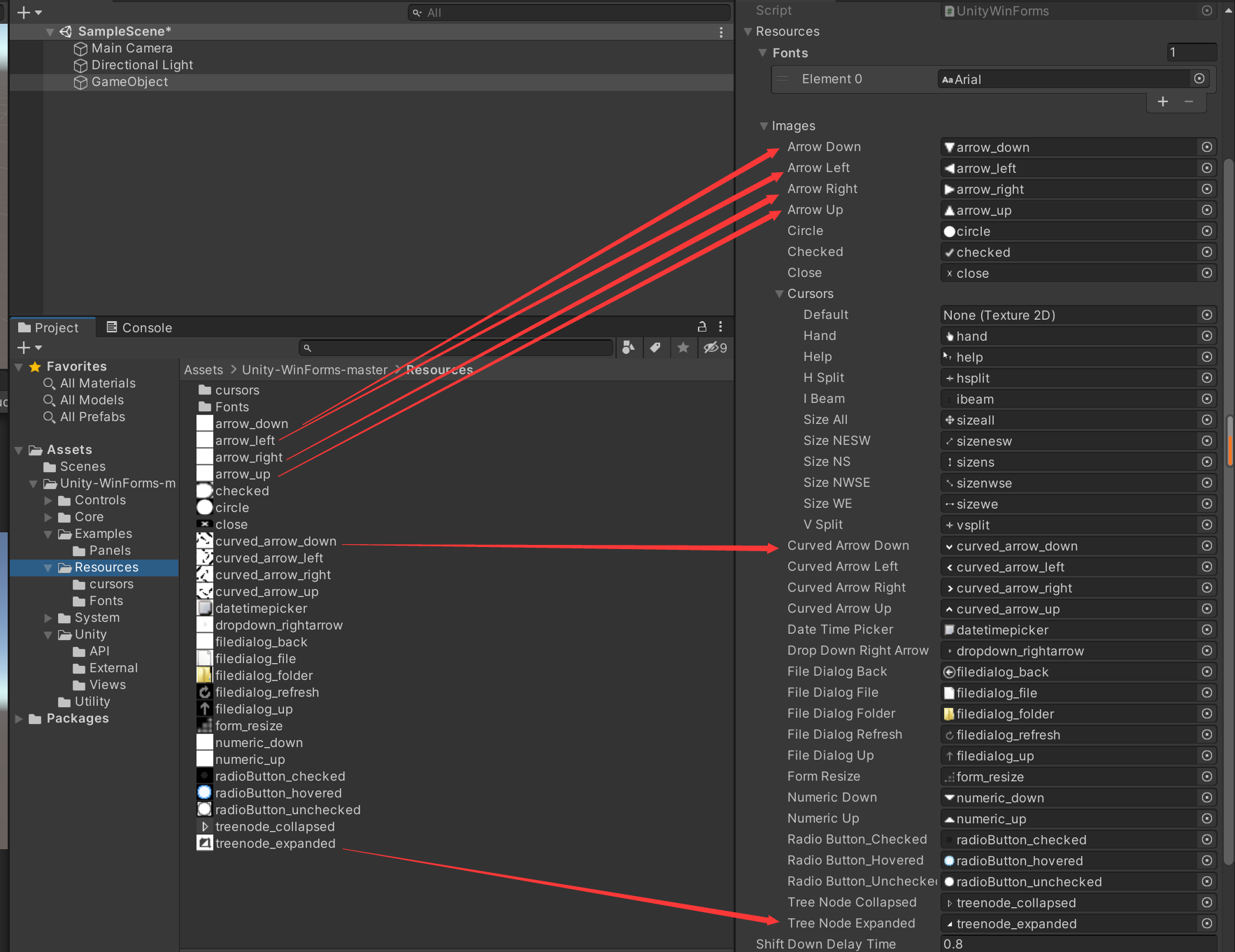The width and height of the screenshot is (1235, 952).
Task: Select the radioButton_hovered sphere asset
Action: 204,793
